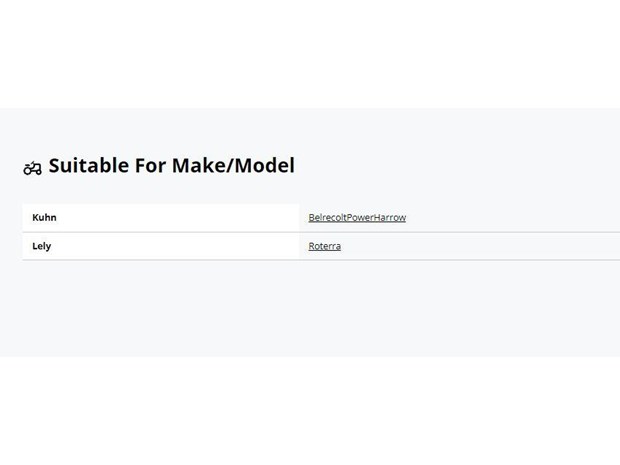Open the BelrecoltPowerHarrow model link
The height and width of the screenshot is (465, 620).
click(357, 217)
